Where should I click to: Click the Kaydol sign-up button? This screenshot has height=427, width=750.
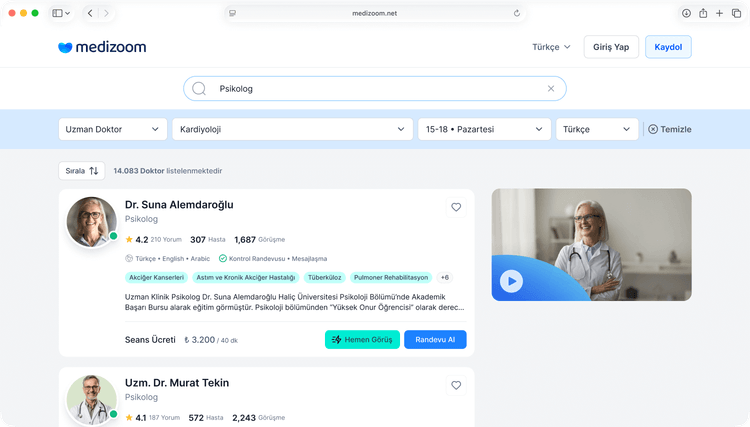pos(668,47)
